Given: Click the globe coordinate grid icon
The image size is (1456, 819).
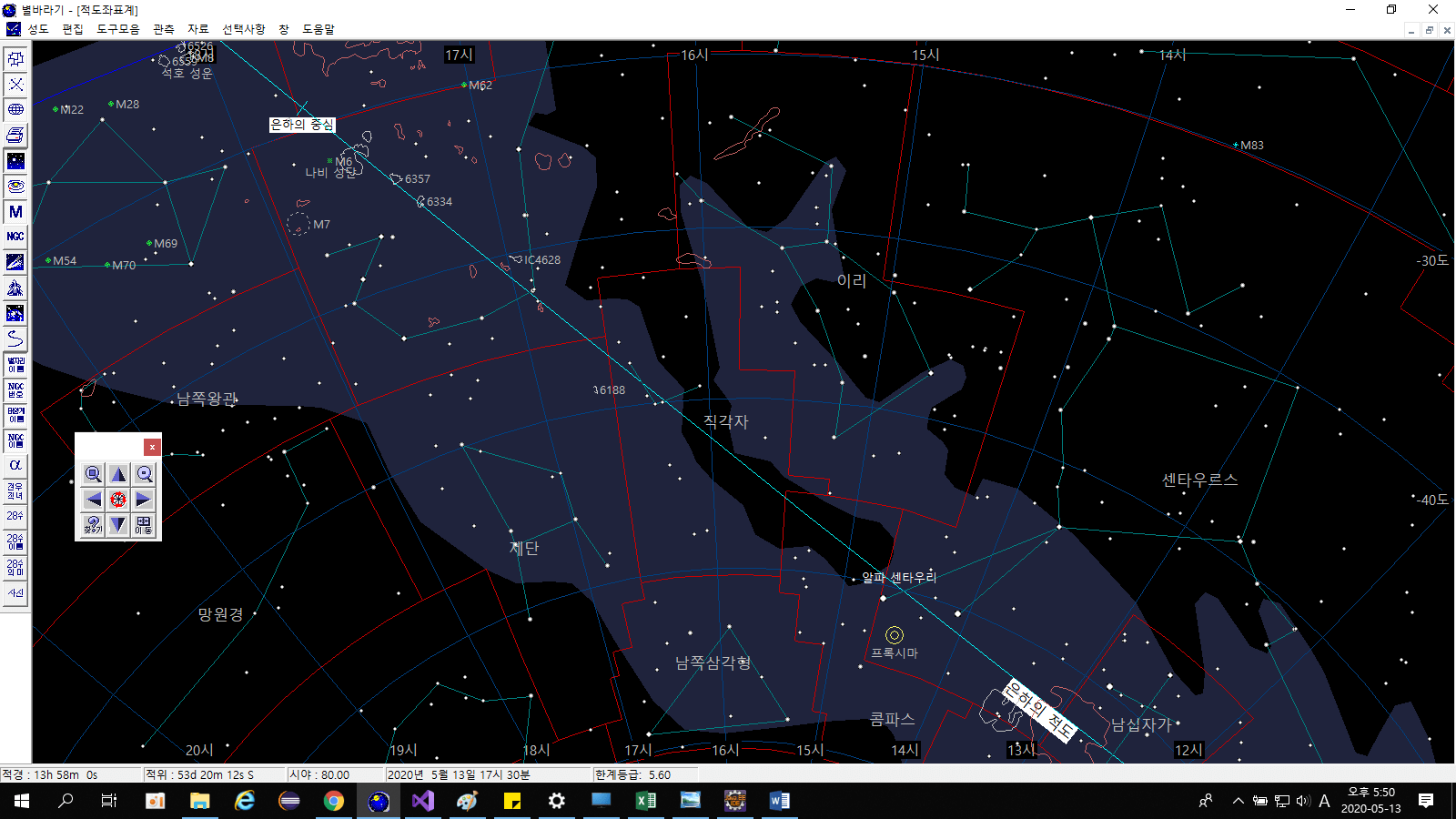Looking at the screenshot, I should coord(15,109).
